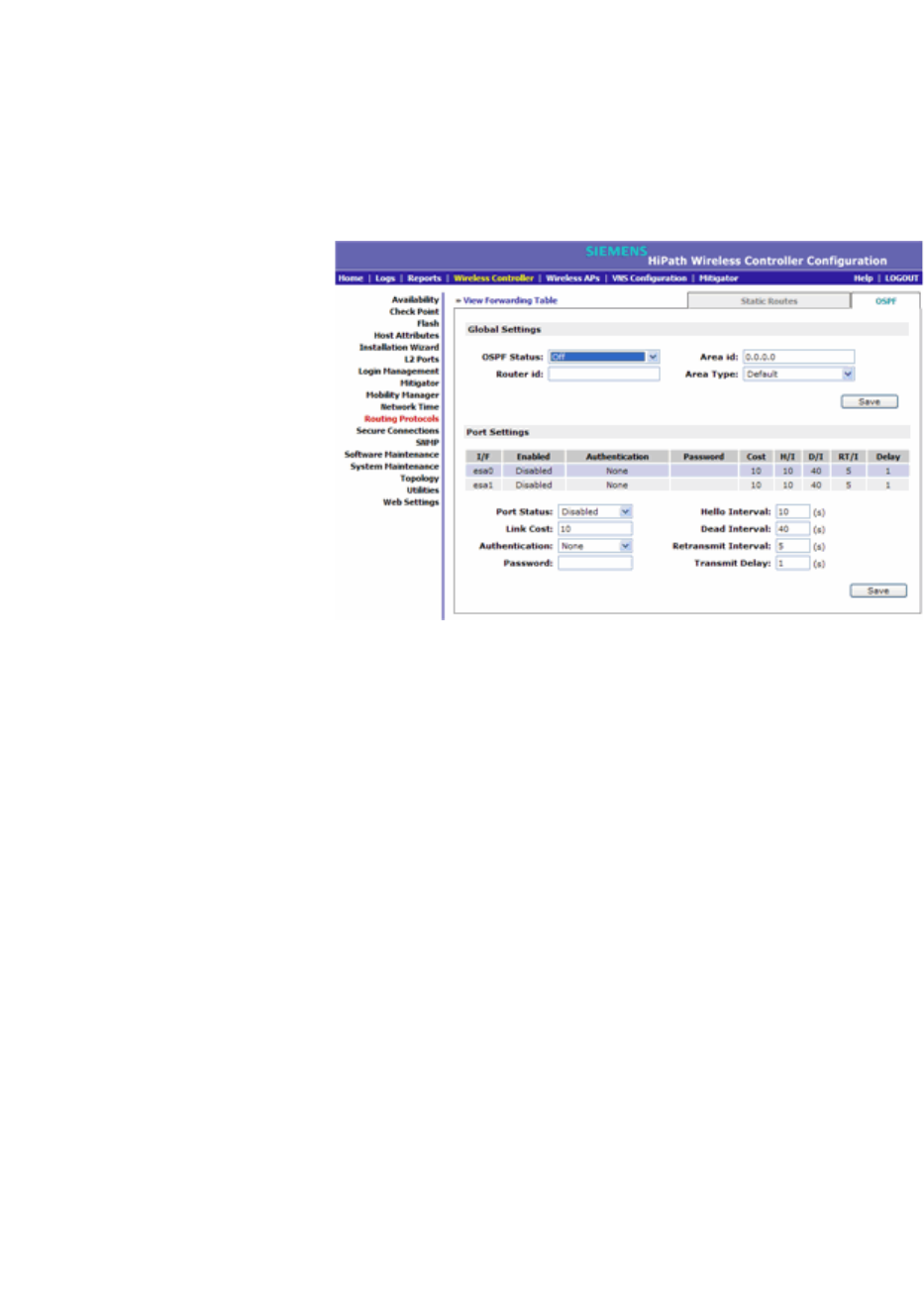This screenshot has width=924, height=1302.
Task: Open the OSPF Status dropdown
Action: [604, 357]
